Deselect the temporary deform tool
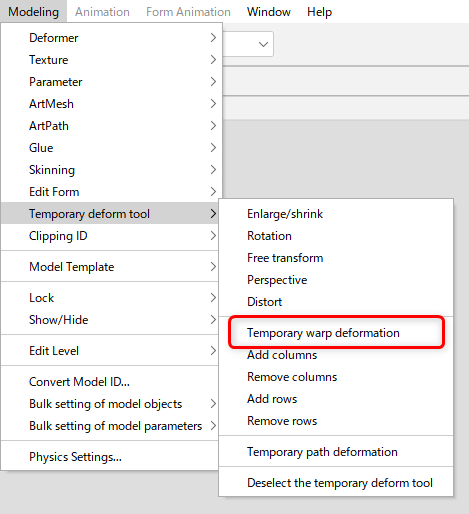 point(336,483)
